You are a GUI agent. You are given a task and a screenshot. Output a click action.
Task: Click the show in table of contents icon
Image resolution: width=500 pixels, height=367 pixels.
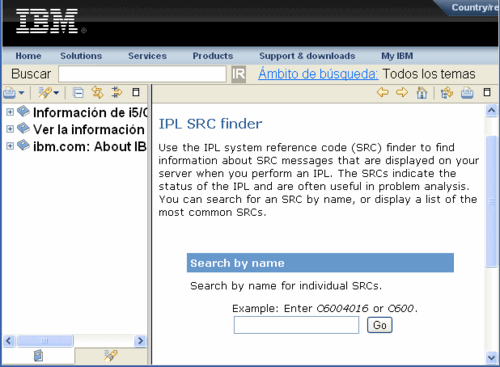(x=447, y=93)
